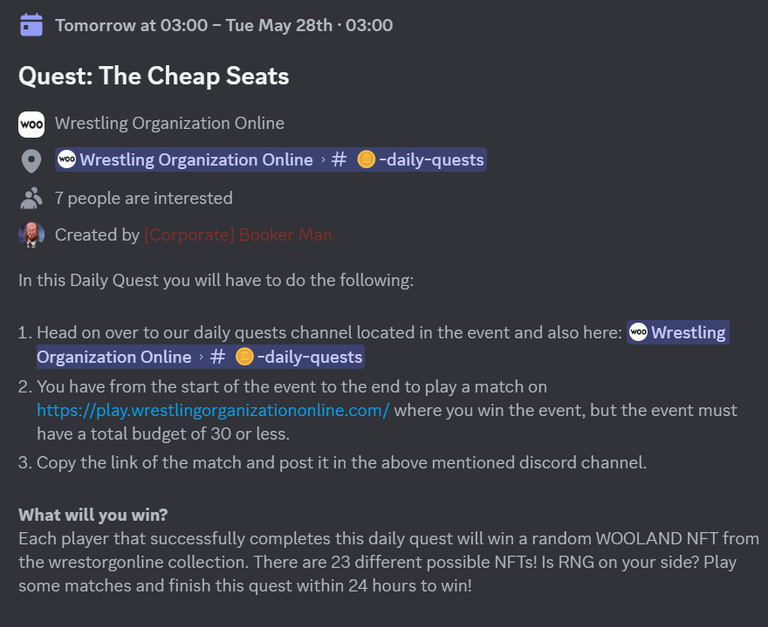Viewport: 768px width, 627px height.
Task: Click WOO icon in step one mention
Action: click(638, 332)
